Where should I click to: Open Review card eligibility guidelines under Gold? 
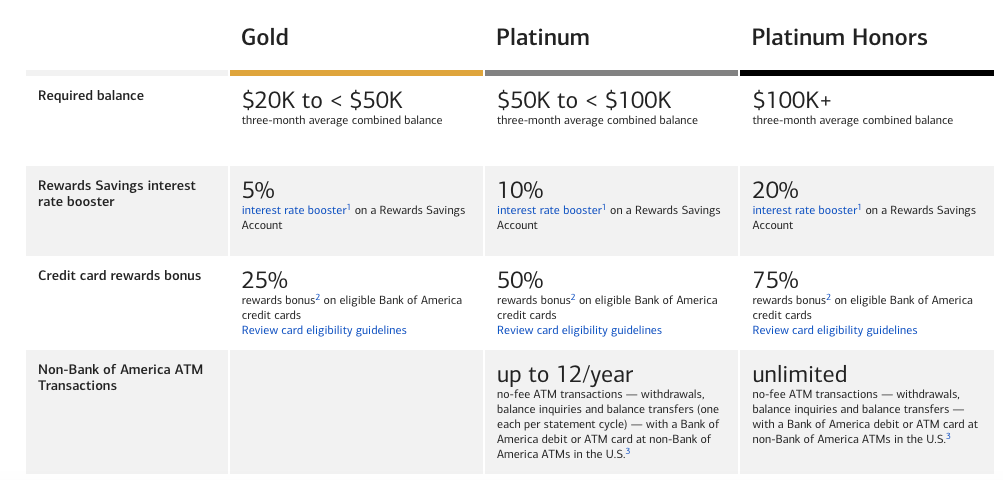pos(324,330)
